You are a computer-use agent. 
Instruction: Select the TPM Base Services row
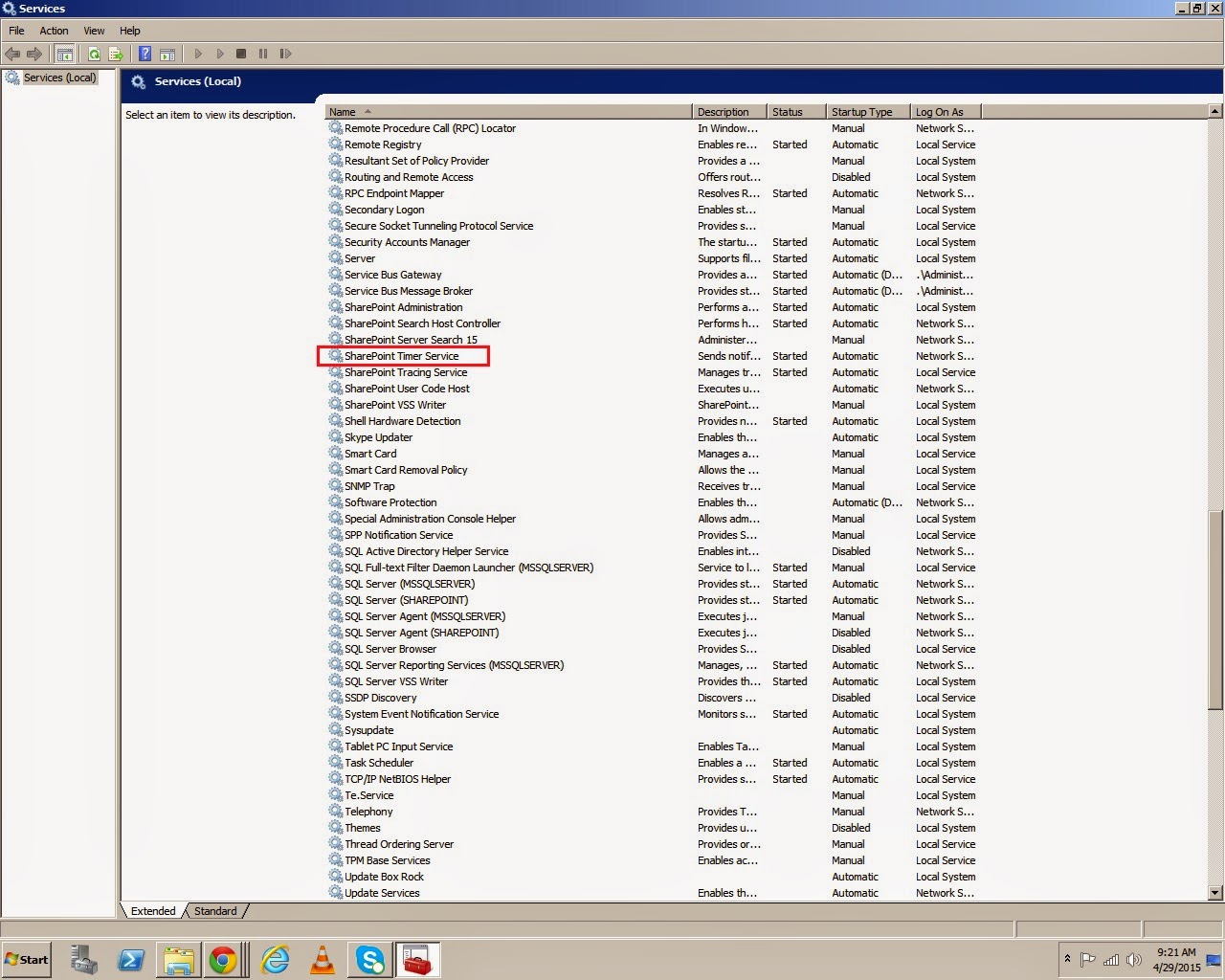click(x=654, y=860)
